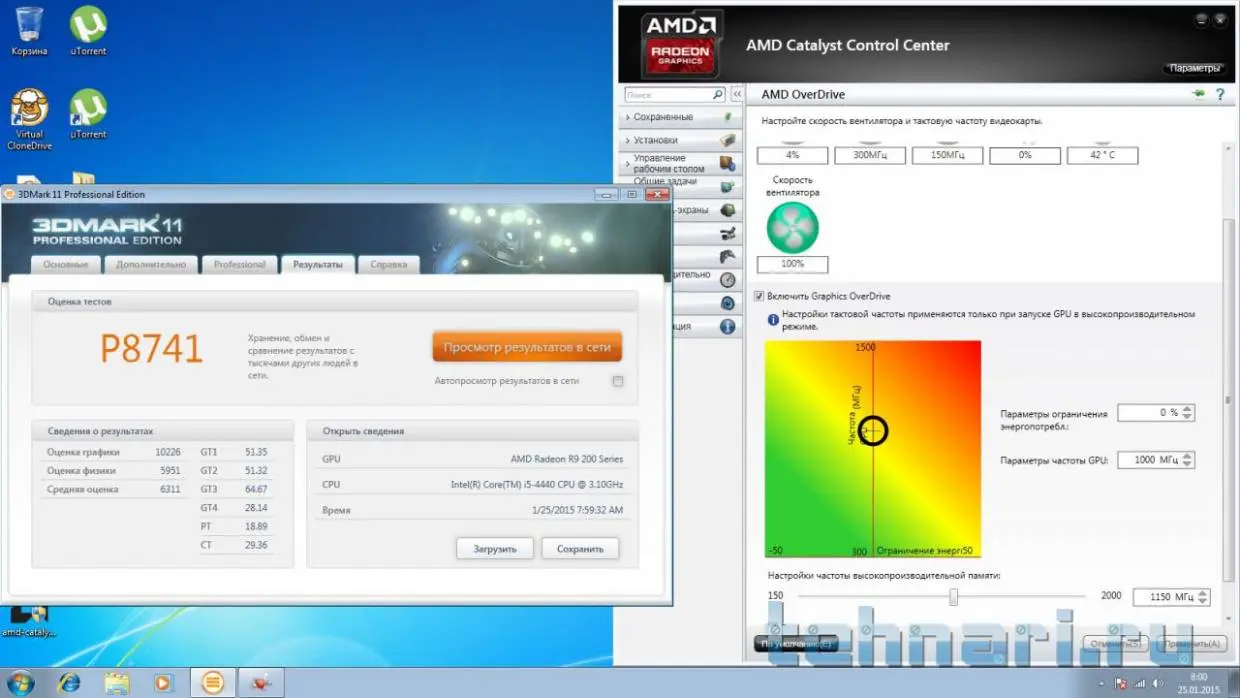Click the green fan speed icon

[792, 227]
